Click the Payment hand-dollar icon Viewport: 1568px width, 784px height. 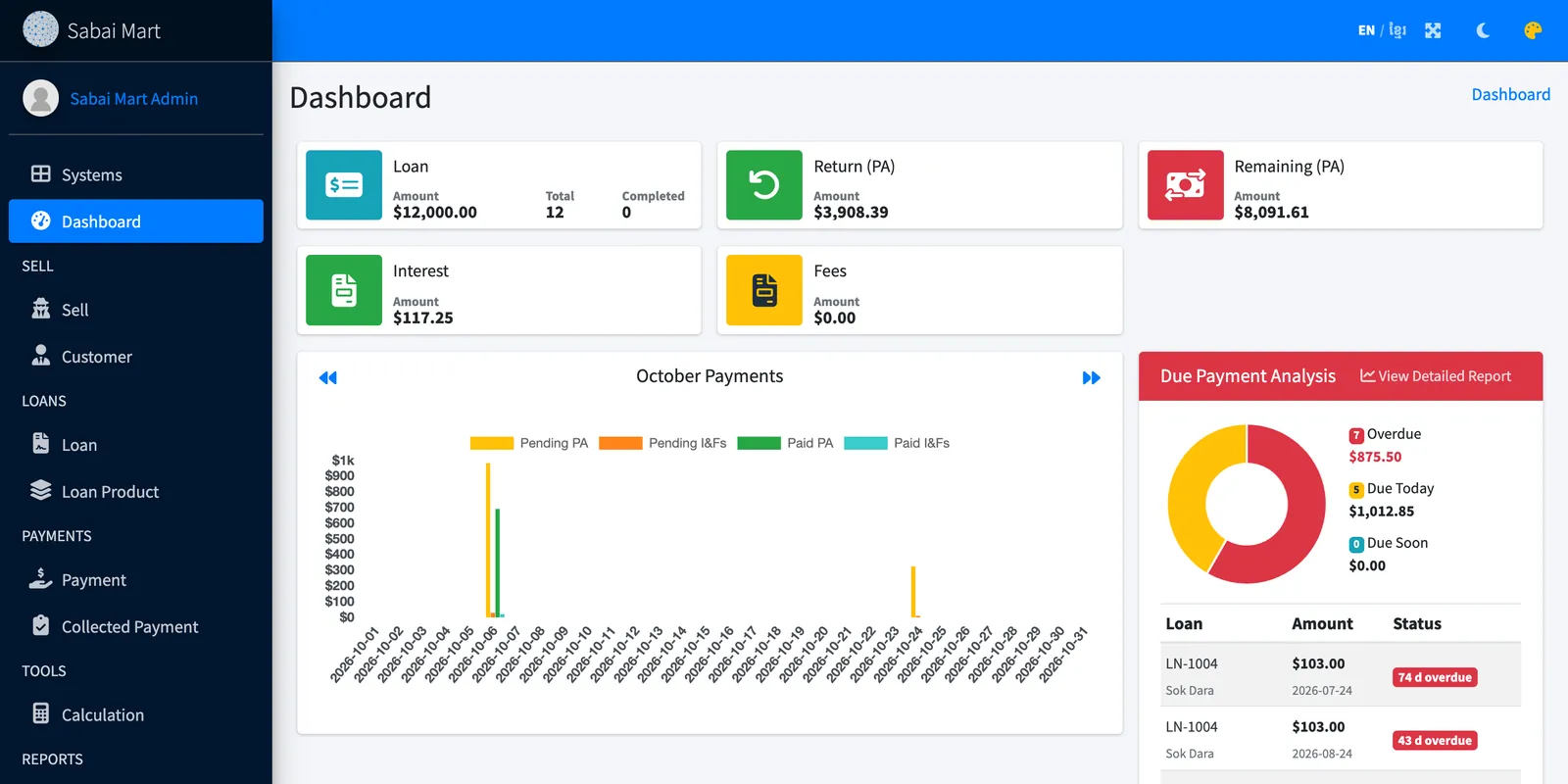click(x=40, y=578)
